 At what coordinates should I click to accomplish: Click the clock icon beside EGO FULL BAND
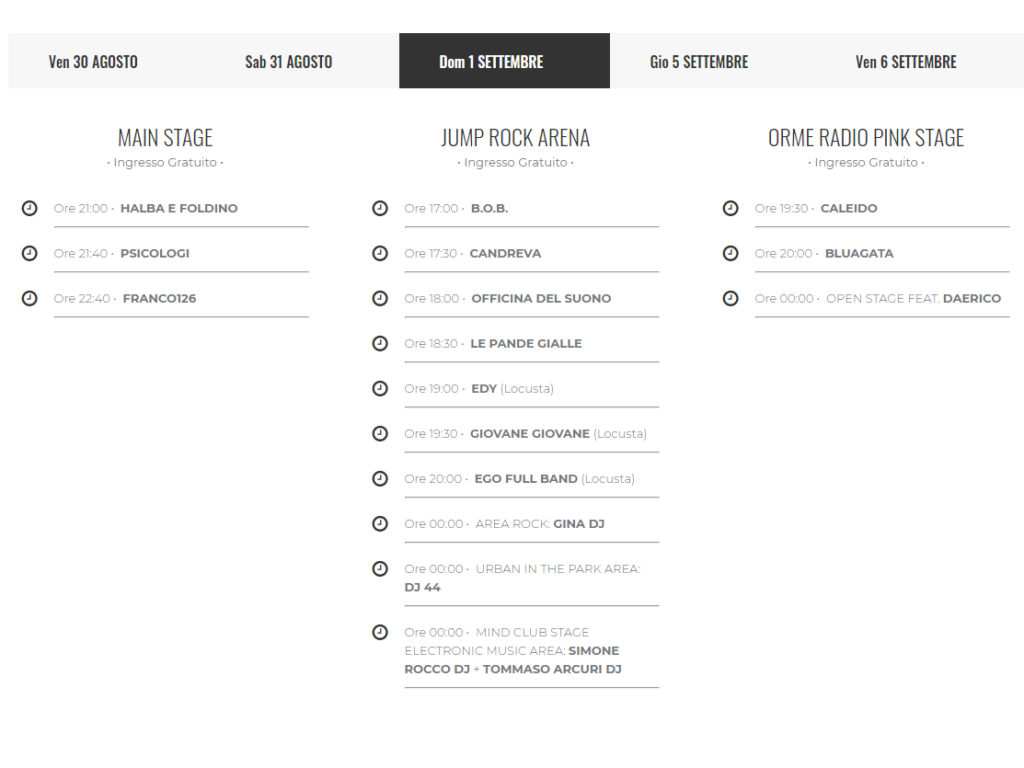379,478
